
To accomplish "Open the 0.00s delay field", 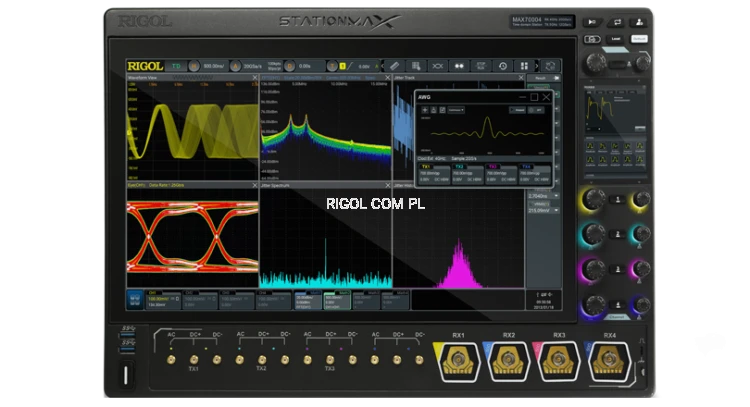I will coord(305,66).
